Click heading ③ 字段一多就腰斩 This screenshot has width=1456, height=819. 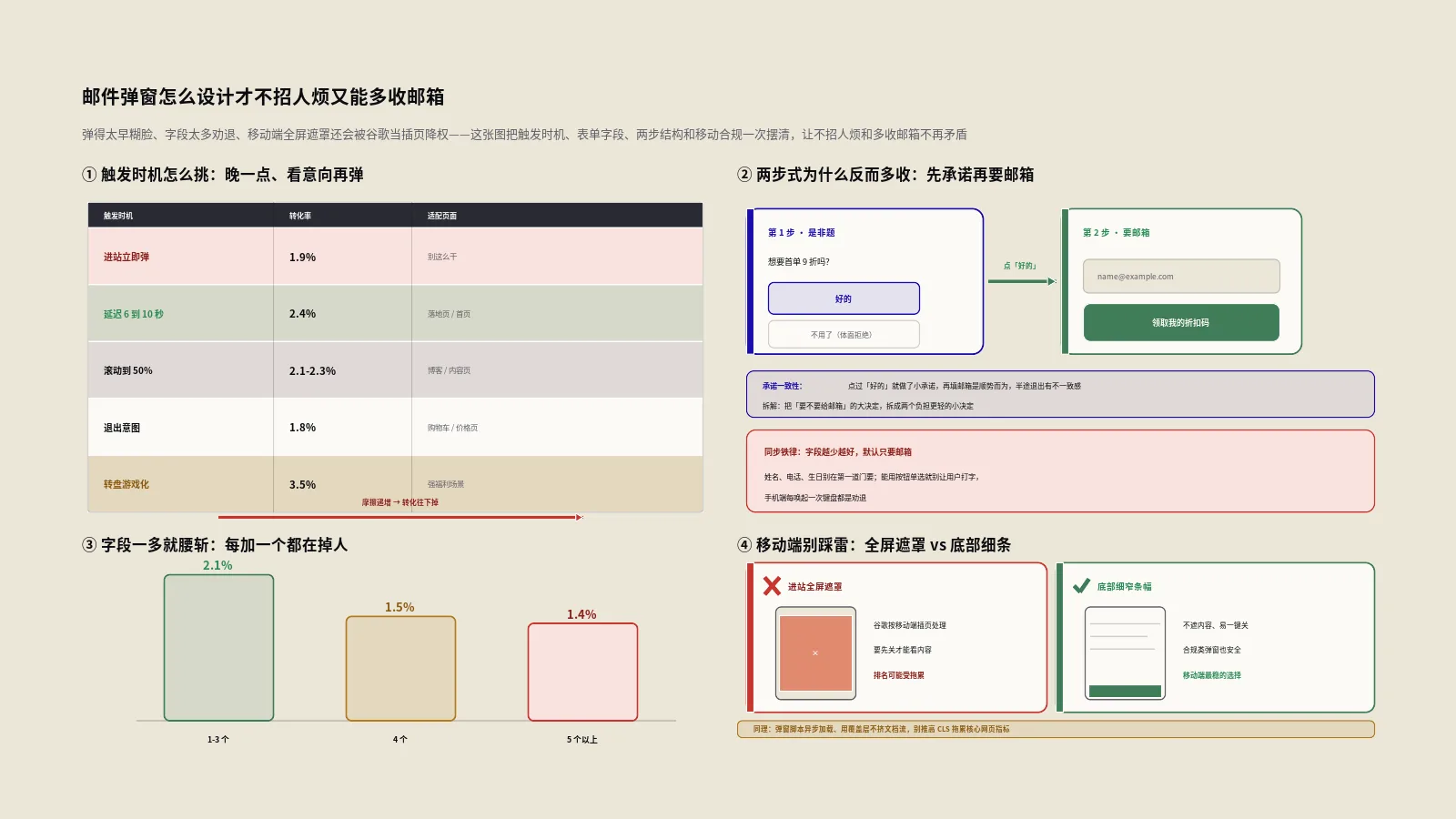click(215, 545)
